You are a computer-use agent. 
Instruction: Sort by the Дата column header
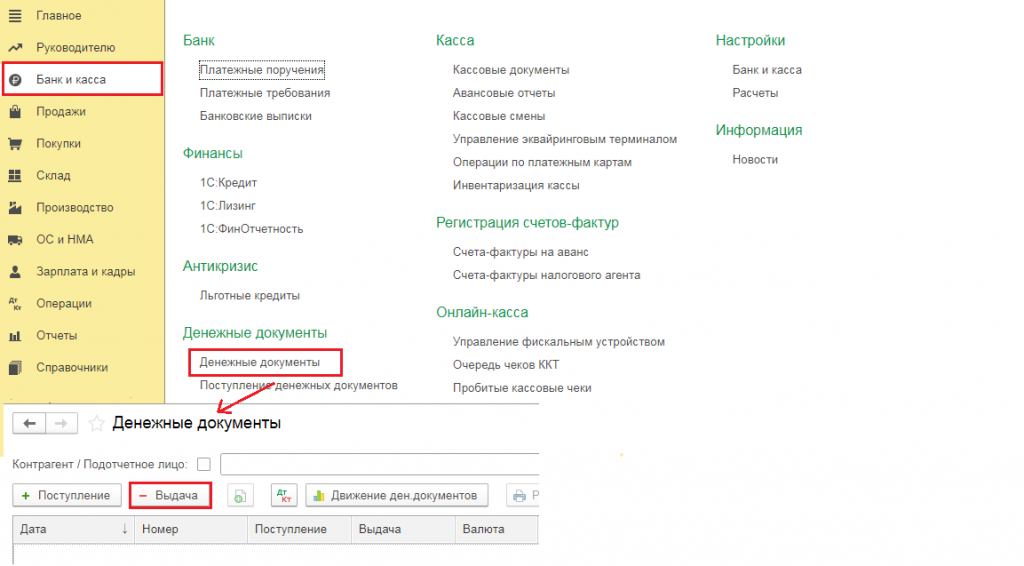click(73, 529)
